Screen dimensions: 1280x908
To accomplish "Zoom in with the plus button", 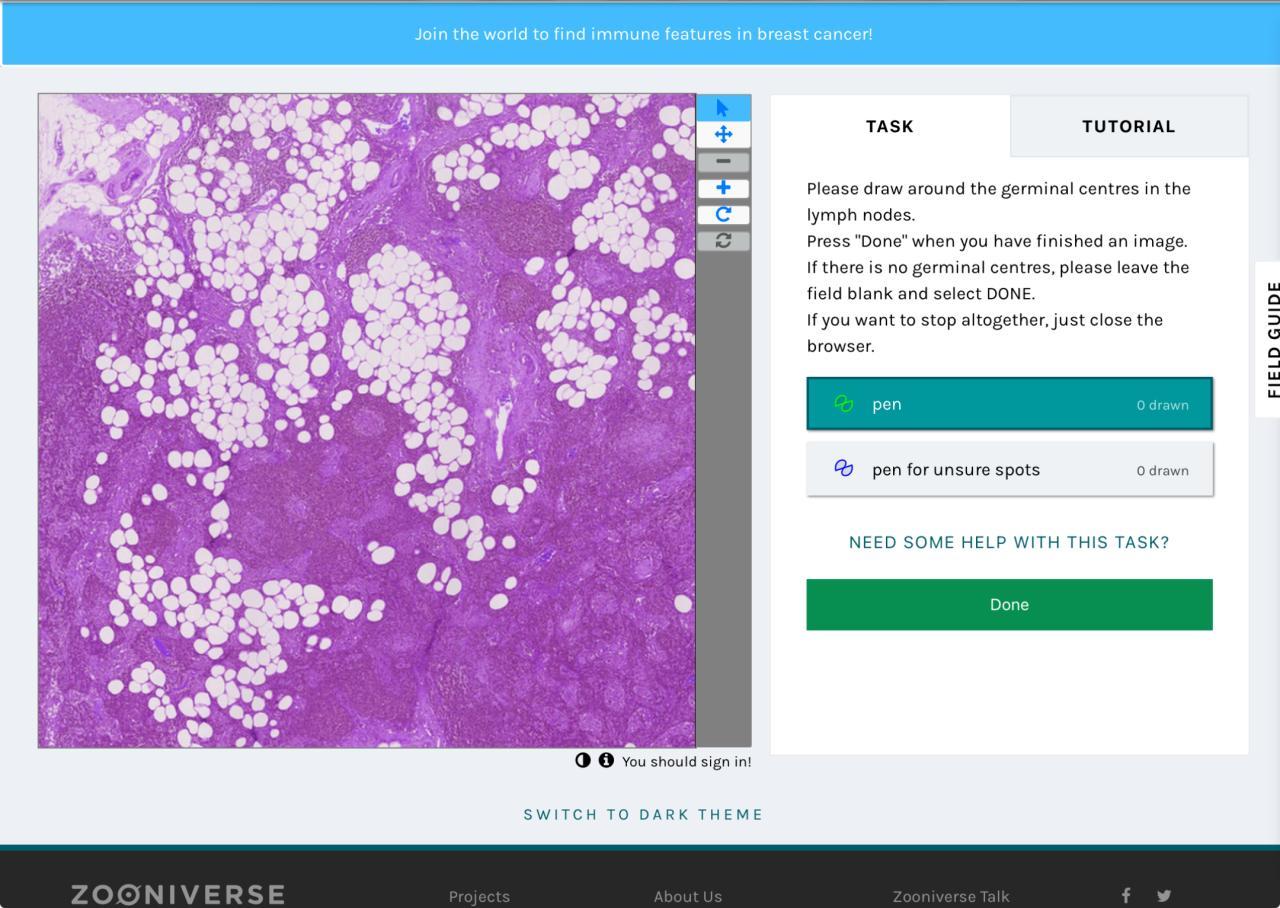I will click(x=723, y=187).
